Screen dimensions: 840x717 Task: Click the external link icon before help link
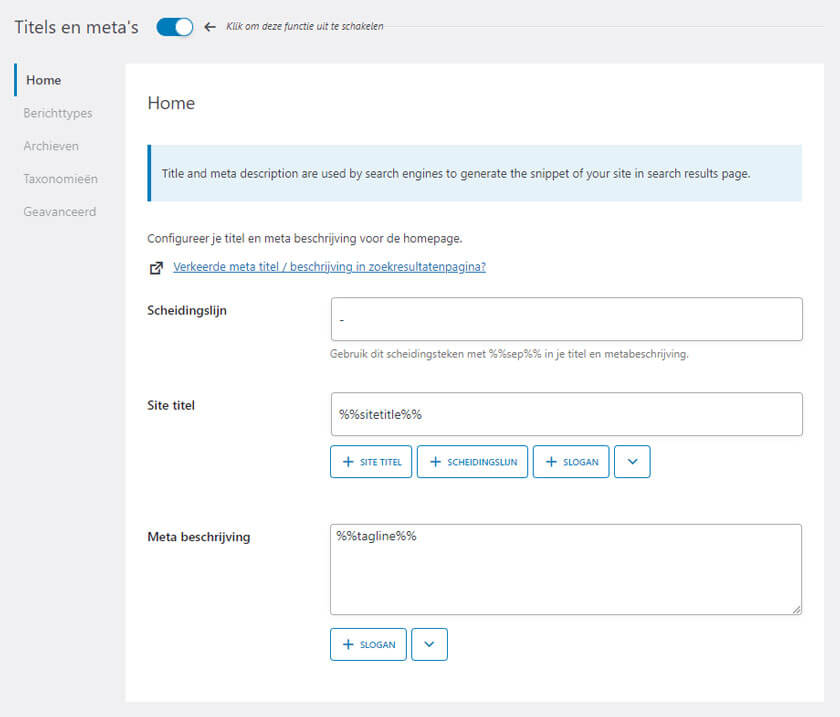[x=156, y=268]
